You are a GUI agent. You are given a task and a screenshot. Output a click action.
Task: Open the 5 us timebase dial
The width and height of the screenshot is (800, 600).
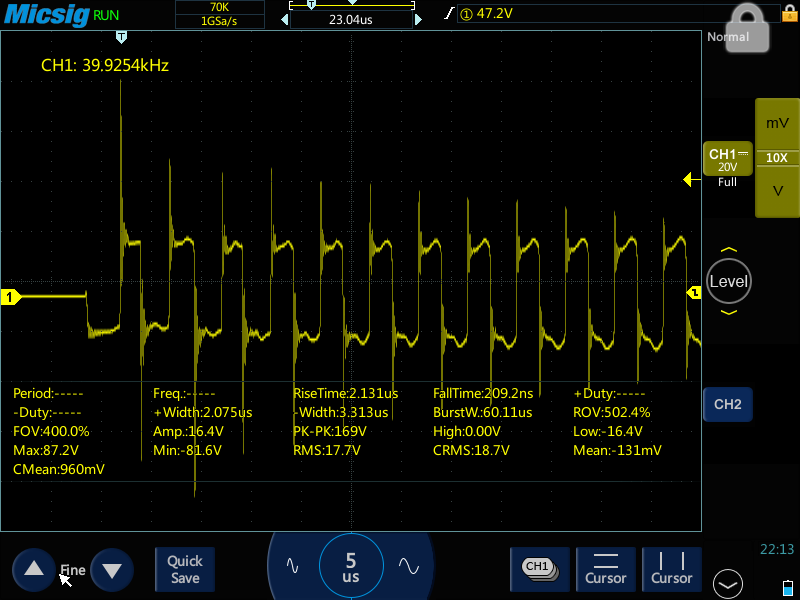coord(351,566)
